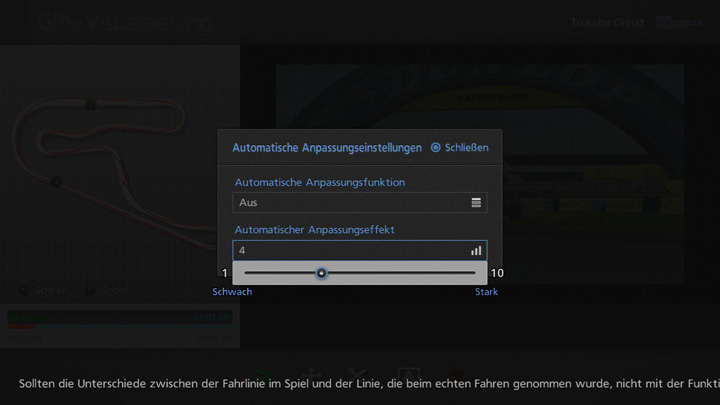Click the scrolling help text at bottom
720x405 pixels.
pyautogui.click(x=360, y=383)
